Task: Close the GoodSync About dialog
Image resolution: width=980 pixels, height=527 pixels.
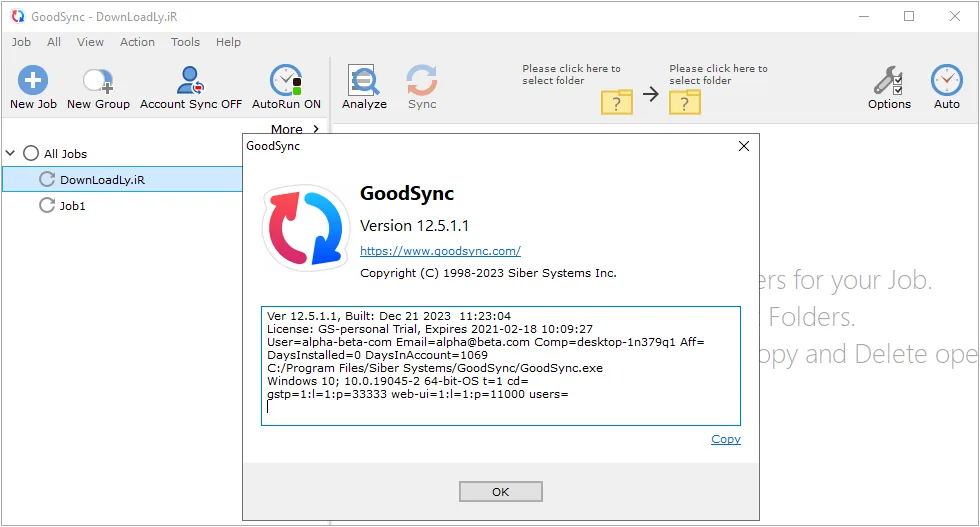Action: tap(743, 146)
